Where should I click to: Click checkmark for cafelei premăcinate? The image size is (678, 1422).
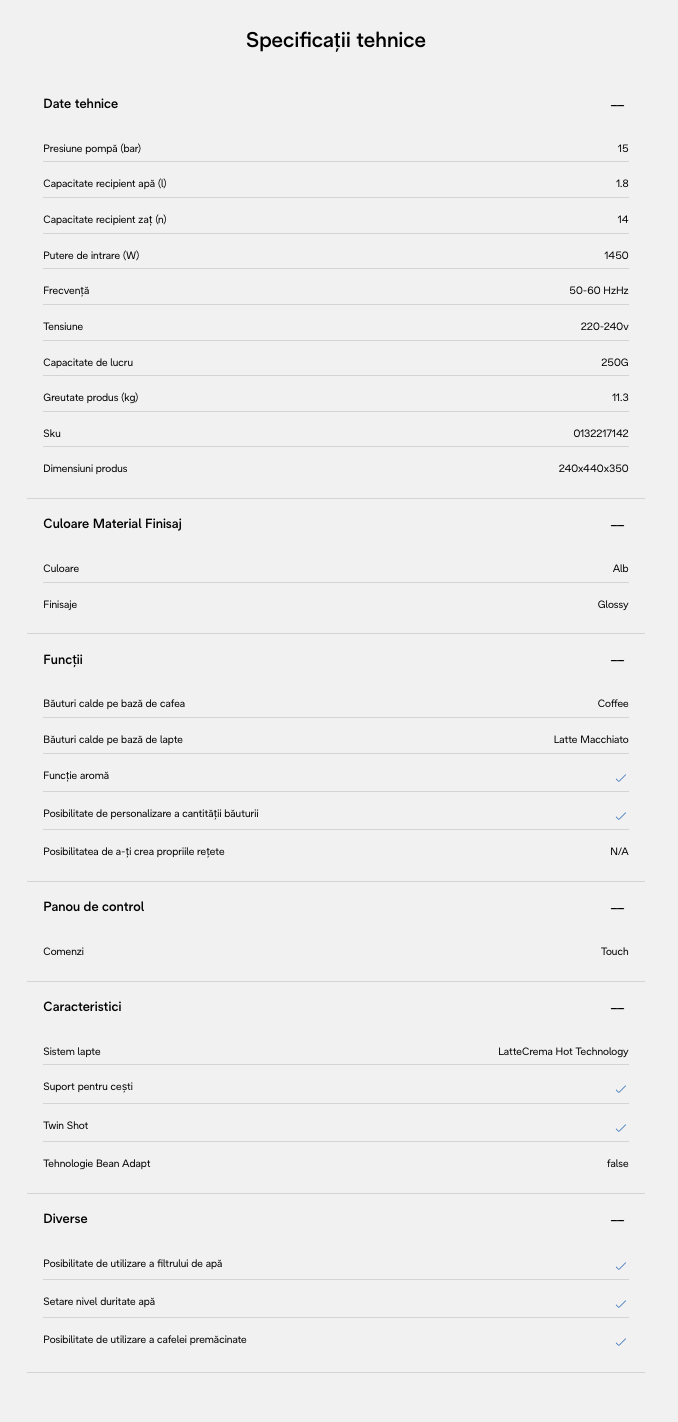coord(620,1341)
